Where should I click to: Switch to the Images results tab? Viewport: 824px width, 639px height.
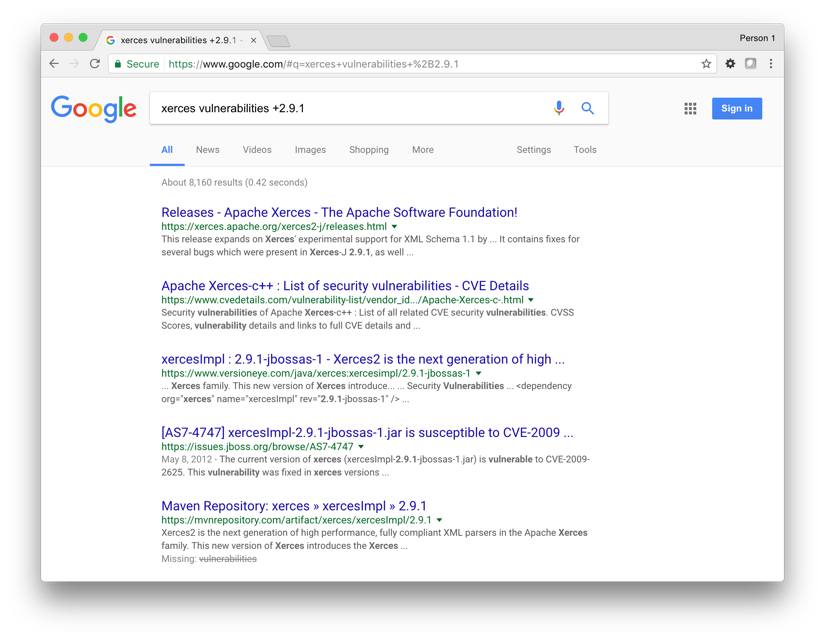[310, 150]
